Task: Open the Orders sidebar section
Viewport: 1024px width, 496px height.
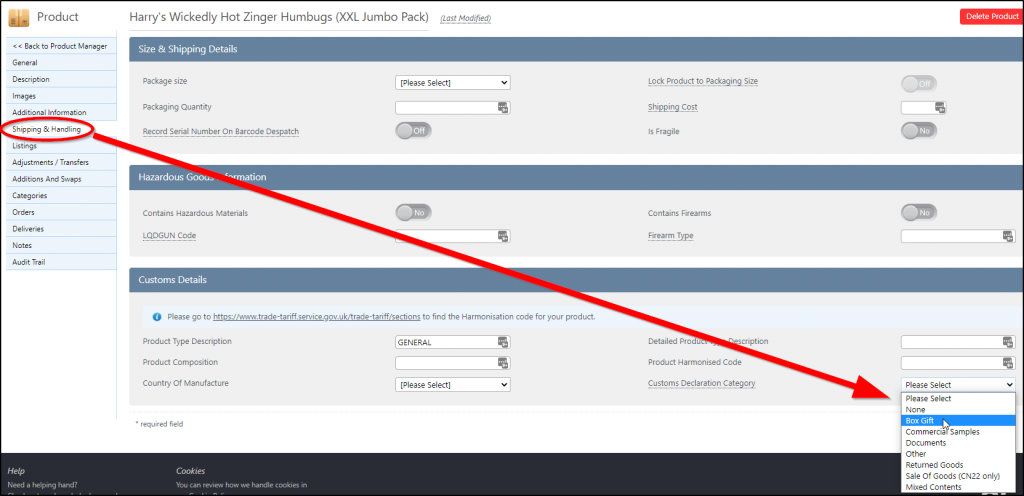Action: point(61,212)
